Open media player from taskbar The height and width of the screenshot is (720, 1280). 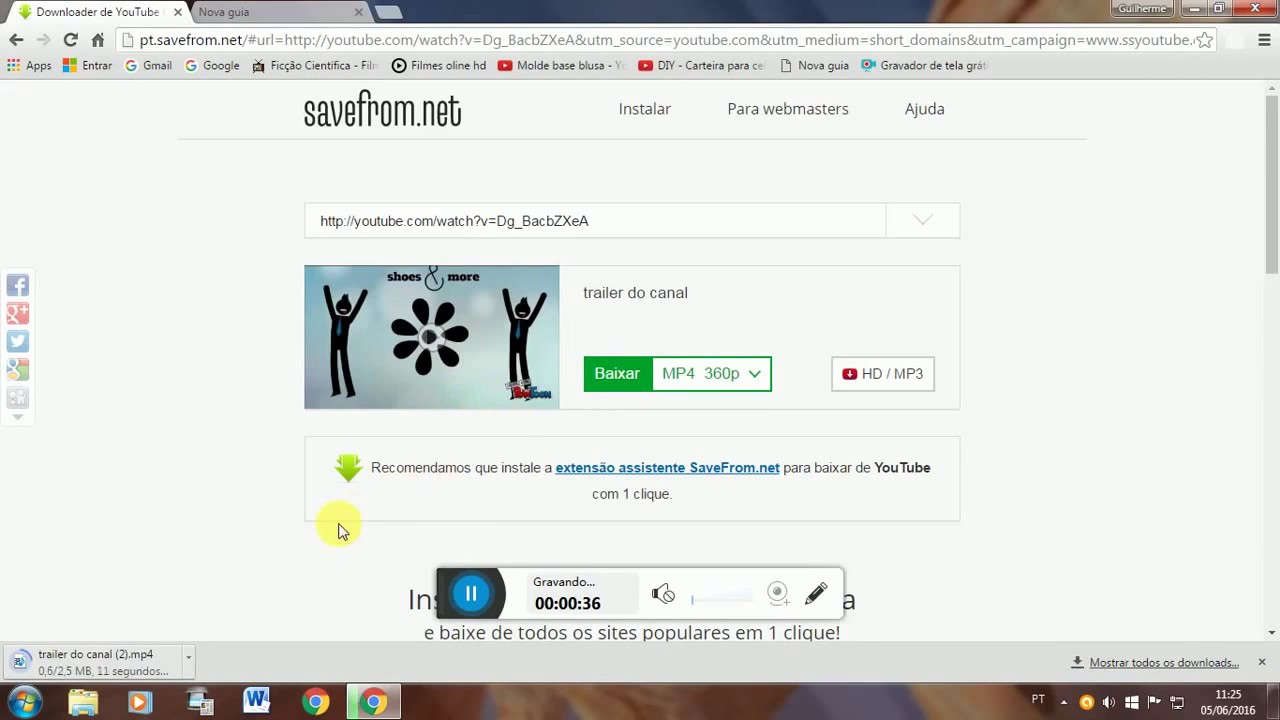(x=139, y=702)
